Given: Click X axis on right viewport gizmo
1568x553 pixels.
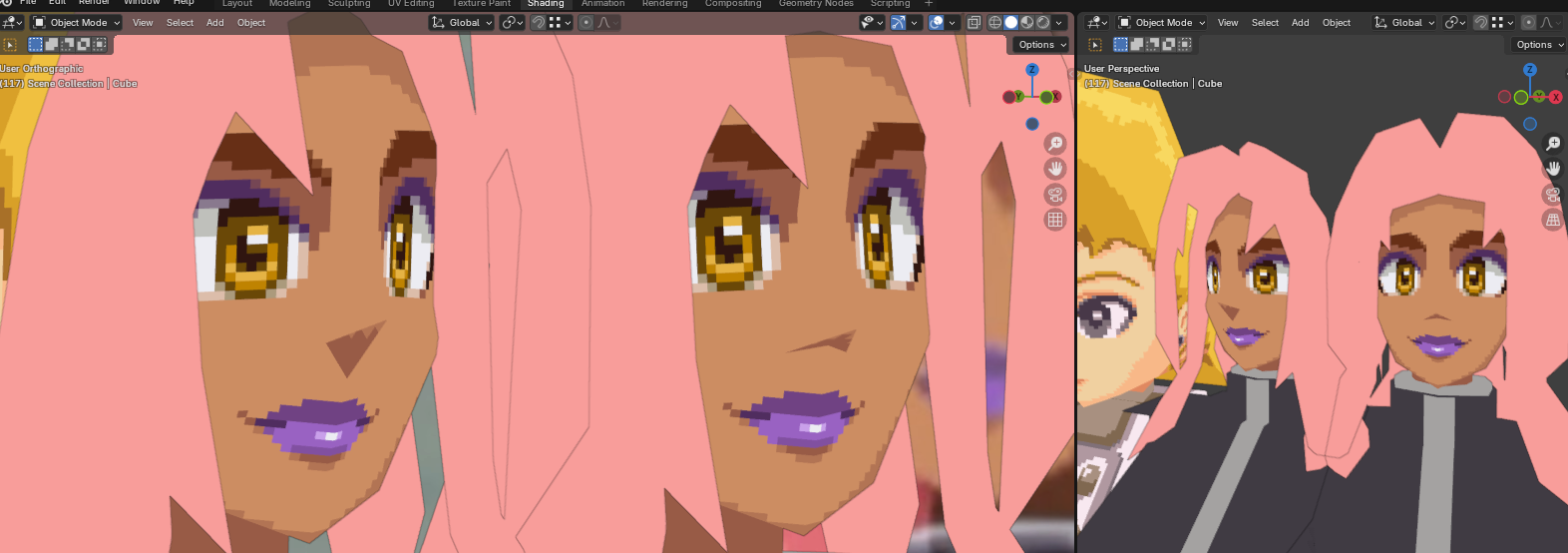Looking at the screenshot, I should pos(1554,97).
